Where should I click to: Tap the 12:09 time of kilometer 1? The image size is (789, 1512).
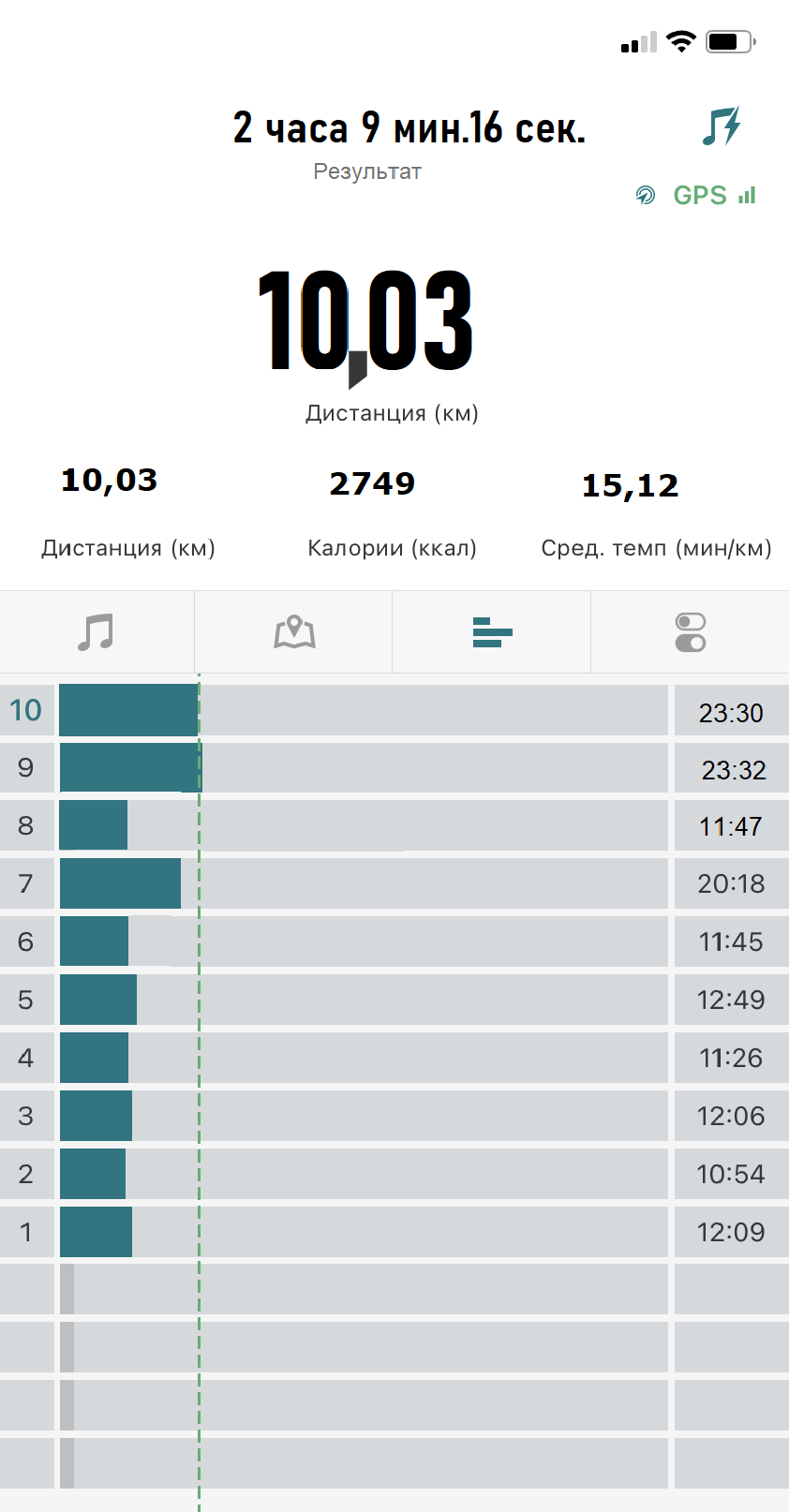[x=731, y=1232]
